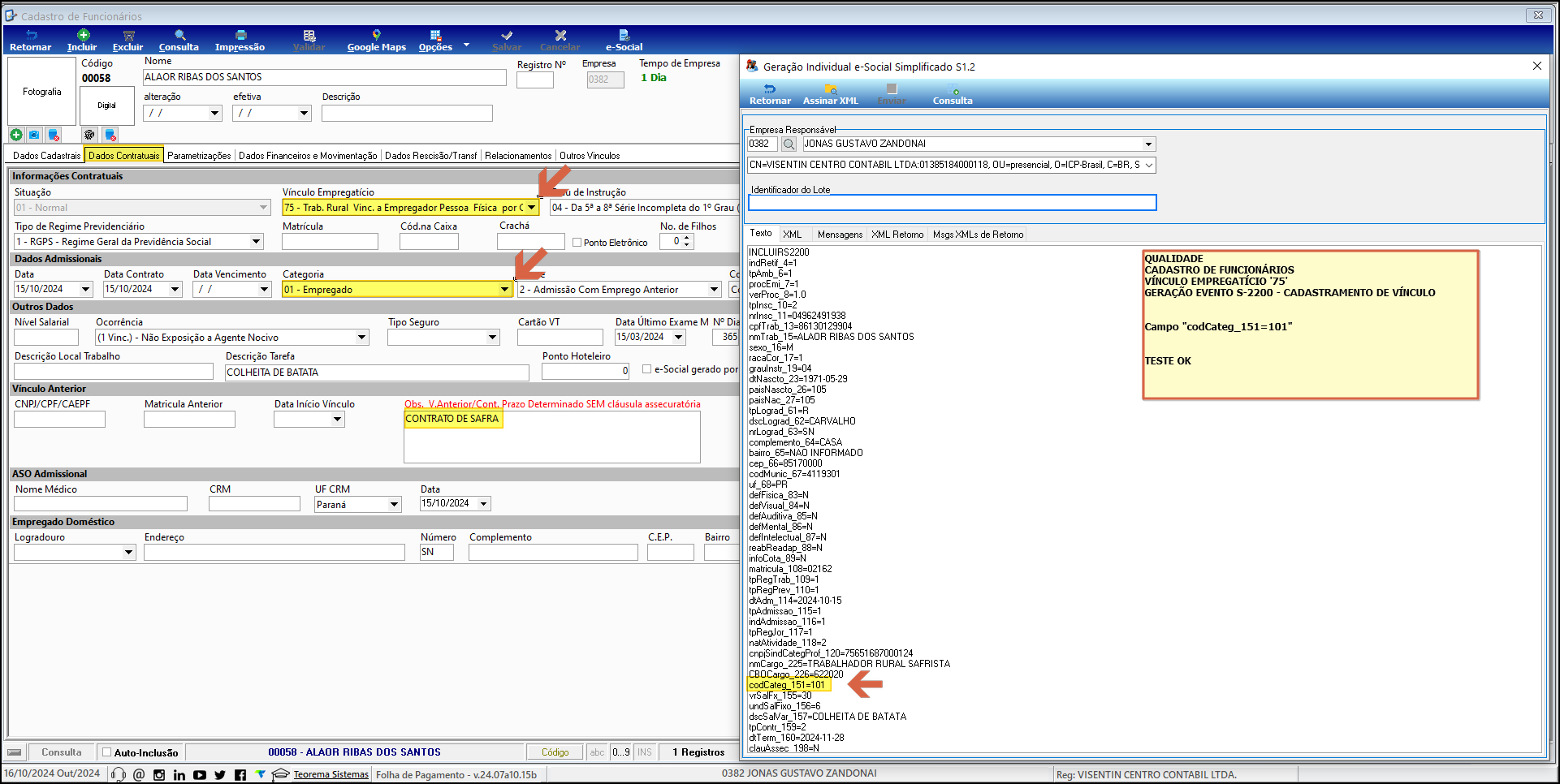This screenshot has height=784, width=1560.
Task: Open the Vínculo Empregatício dropdown
Action: [x=531, y=208]
